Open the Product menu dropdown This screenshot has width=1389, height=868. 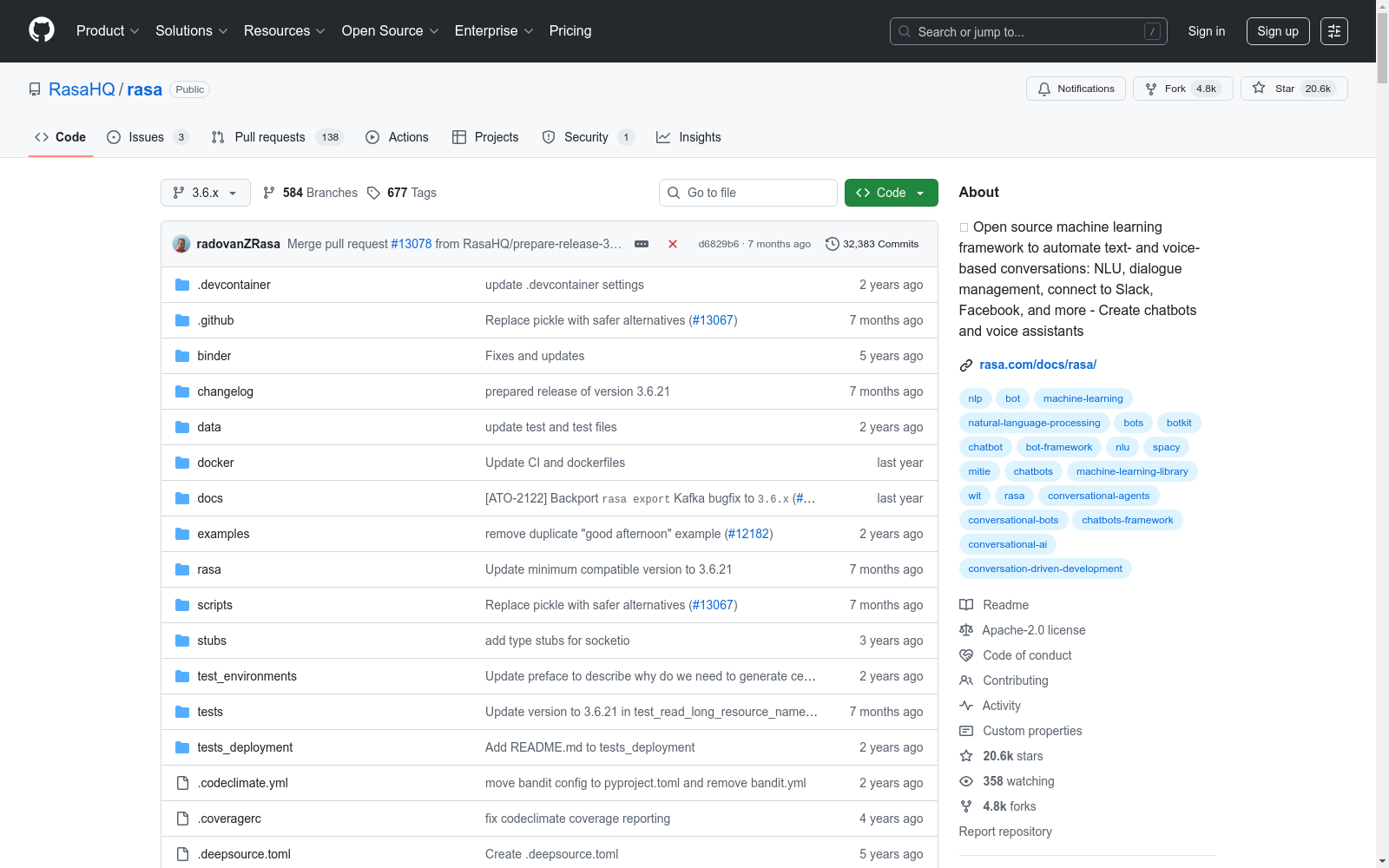[x=108, y=31]
